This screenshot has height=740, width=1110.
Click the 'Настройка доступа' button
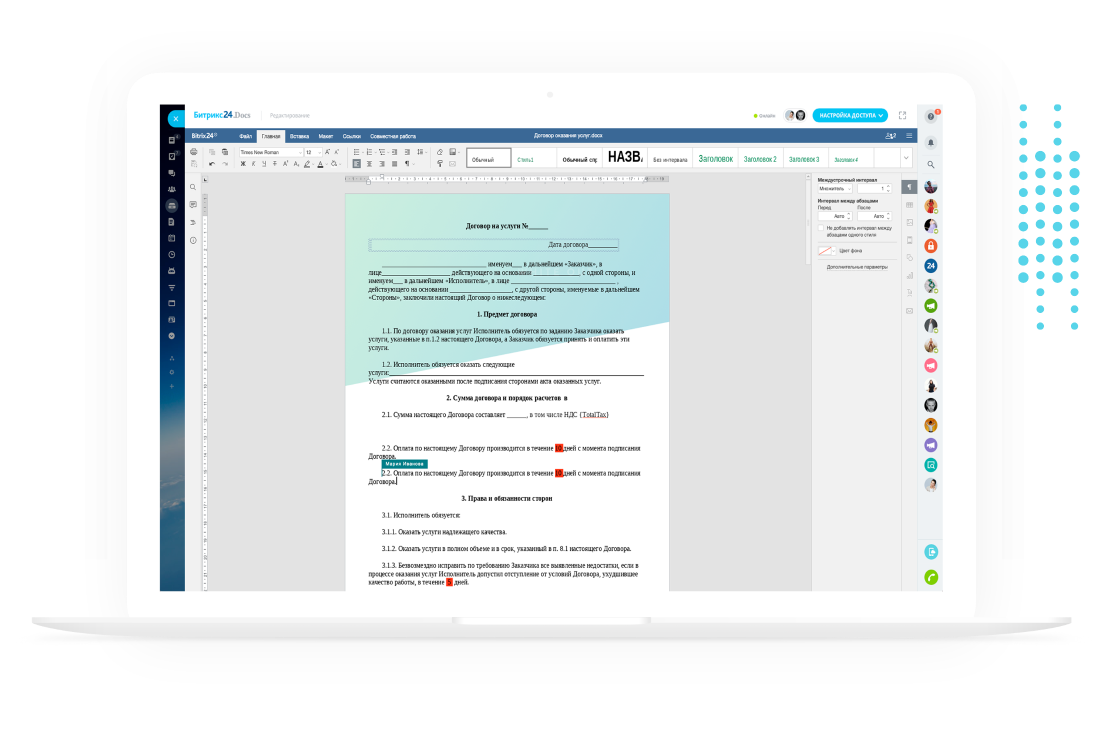coord(849,115)
